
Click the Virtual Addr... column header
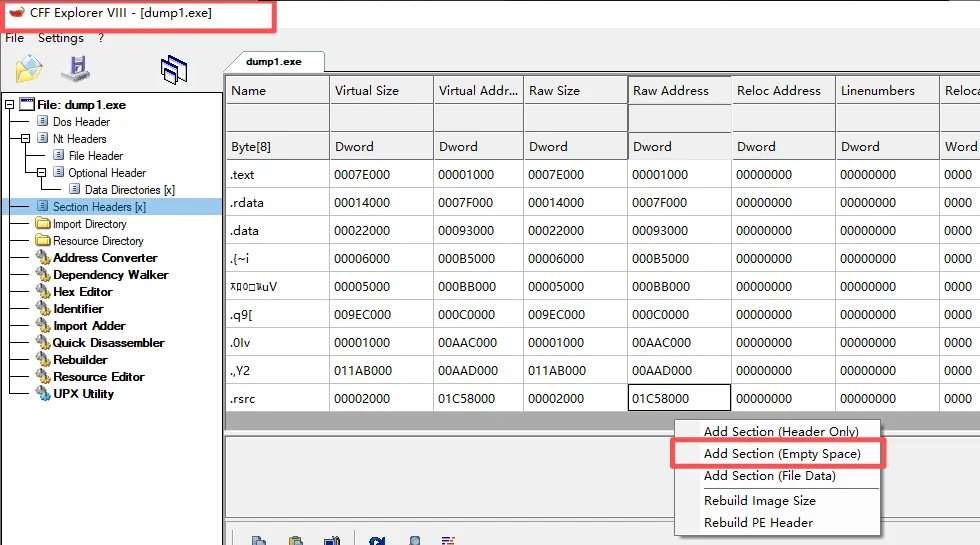(x=478, y=90)
